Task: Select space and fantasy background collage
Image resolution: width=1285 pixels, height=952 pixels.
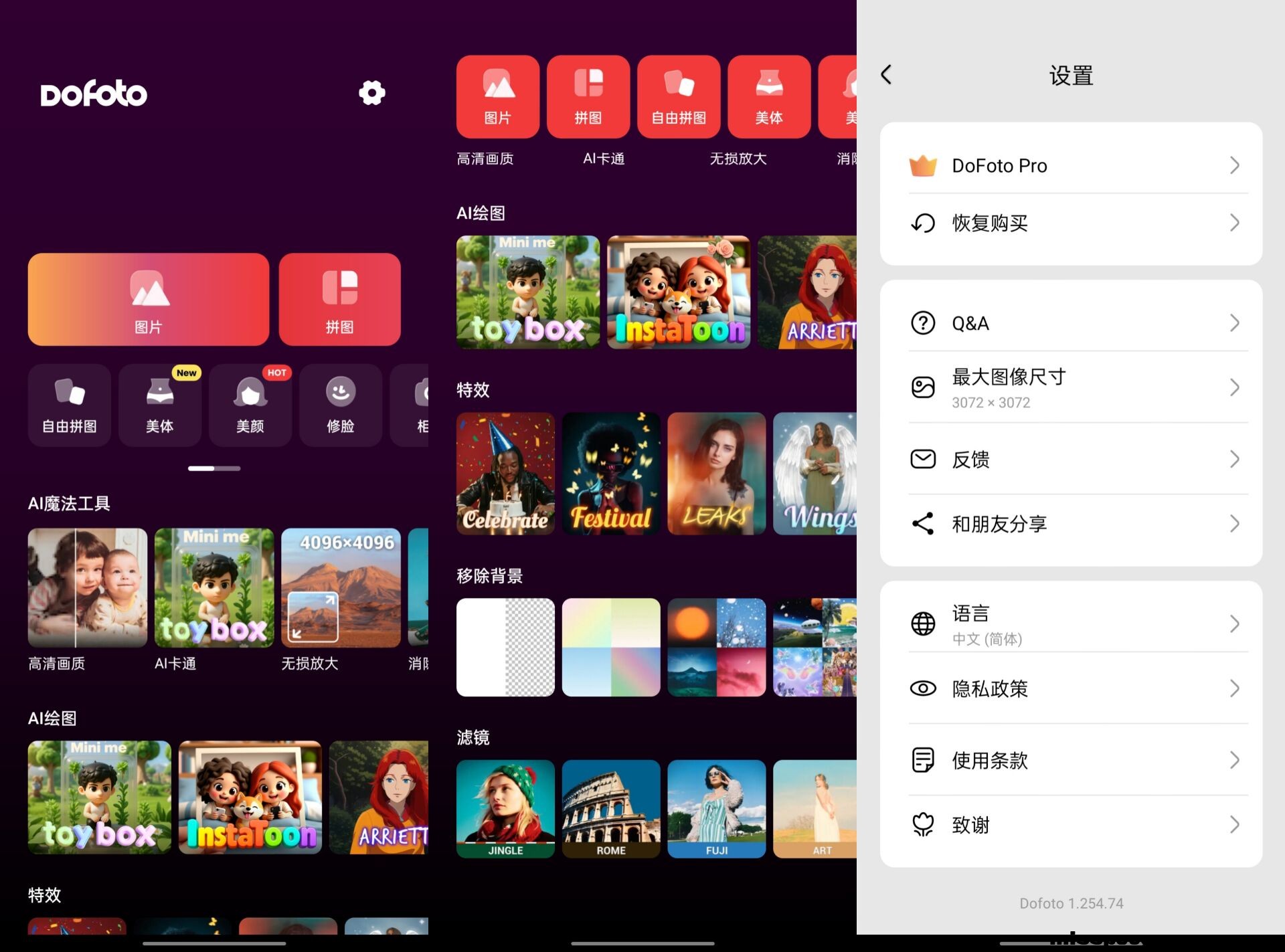Action: pyautogui.click(x=815, y=647)
